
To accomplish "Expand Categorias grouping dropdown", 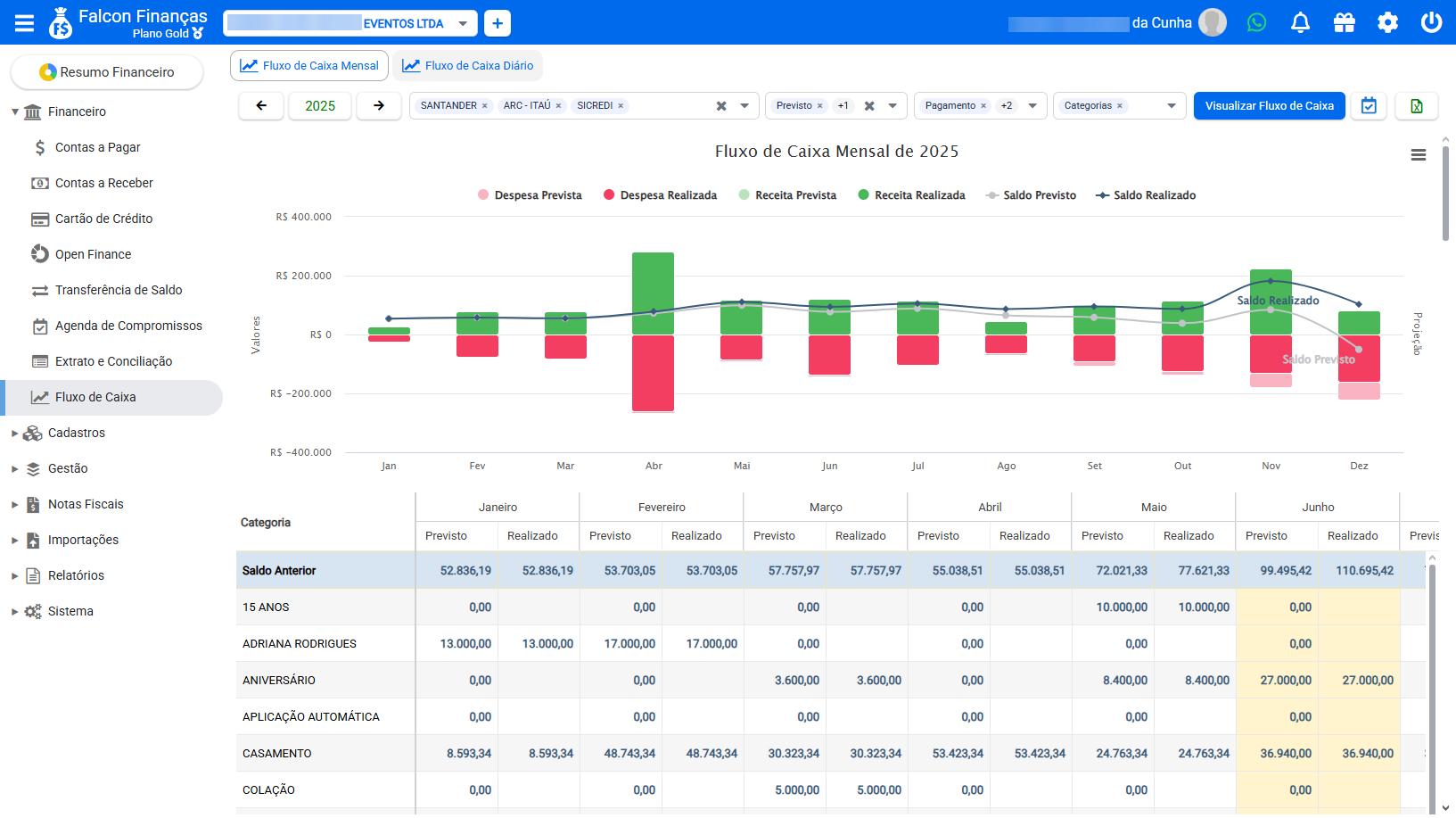I will [x=1172, y=105].
